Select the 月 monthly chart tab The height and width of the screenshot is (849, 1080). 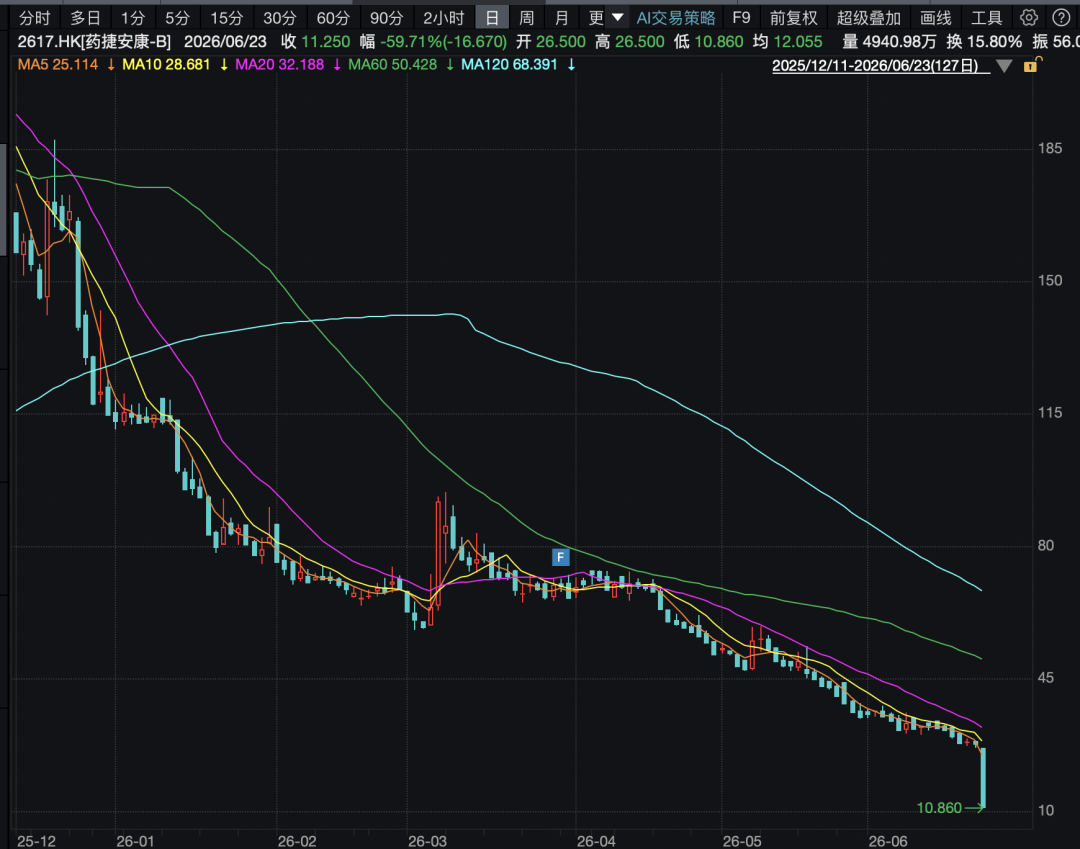[x=562, y=18]
